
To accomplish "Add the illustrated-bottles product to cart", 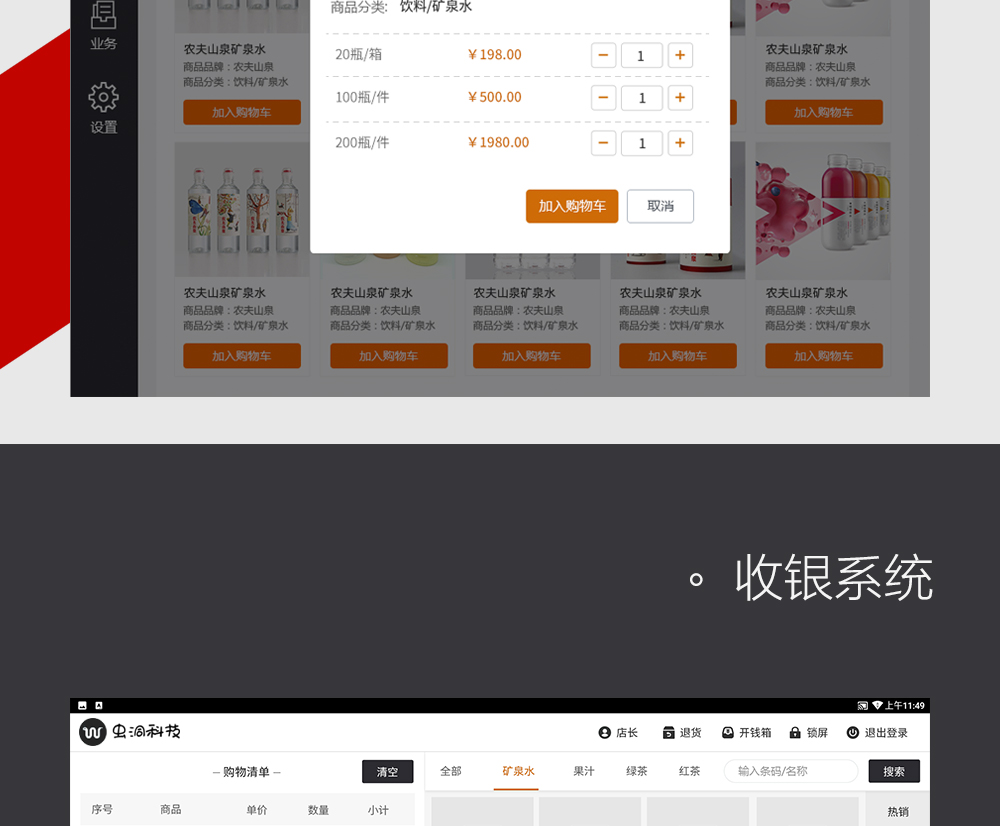I will coord(242,356).
